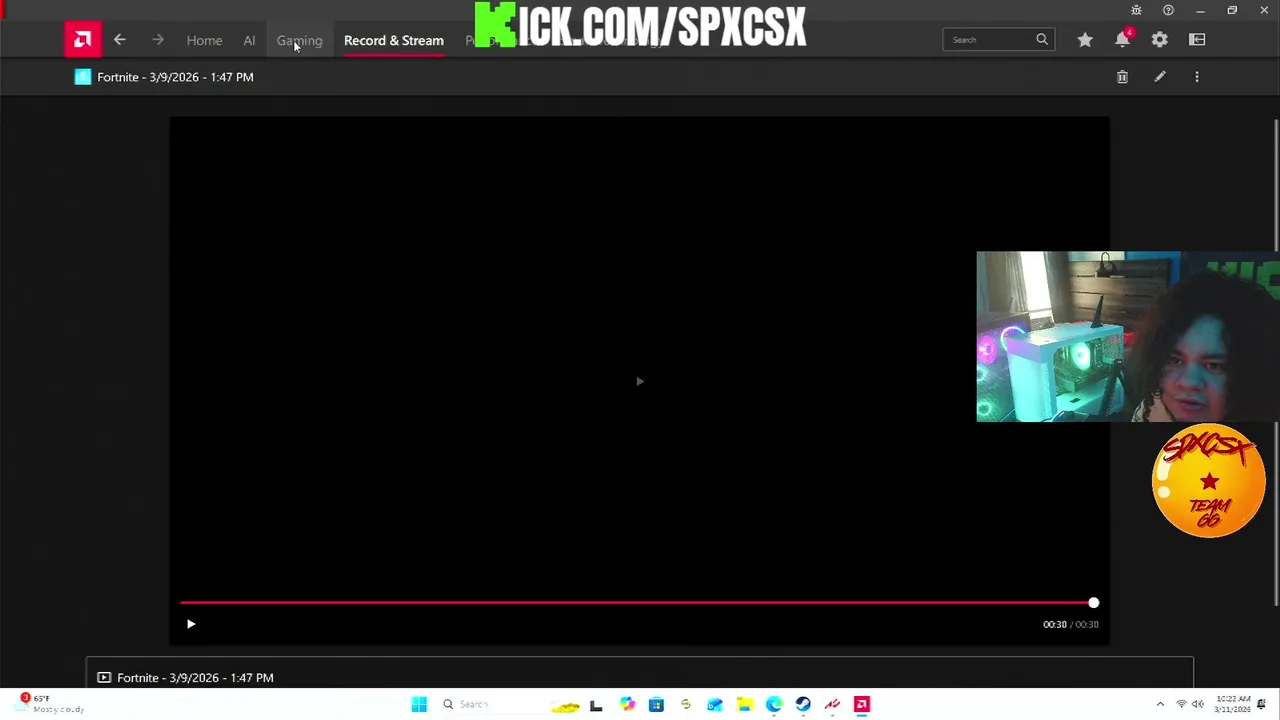Open the Microsoft Store taskbar icon
This screenshot has width=1280, height=720.
tap(656, 705)
